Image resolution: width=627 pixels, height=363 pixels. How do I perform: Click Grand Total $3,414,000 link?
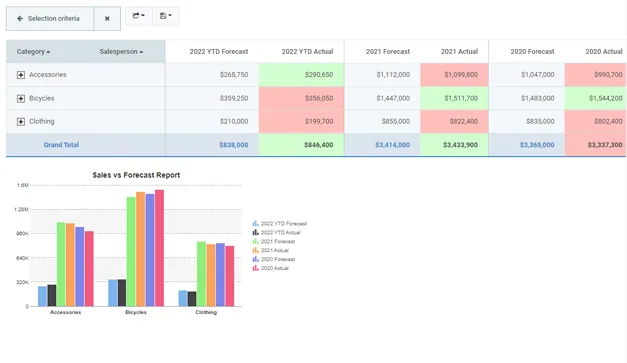tap(392, 145)
